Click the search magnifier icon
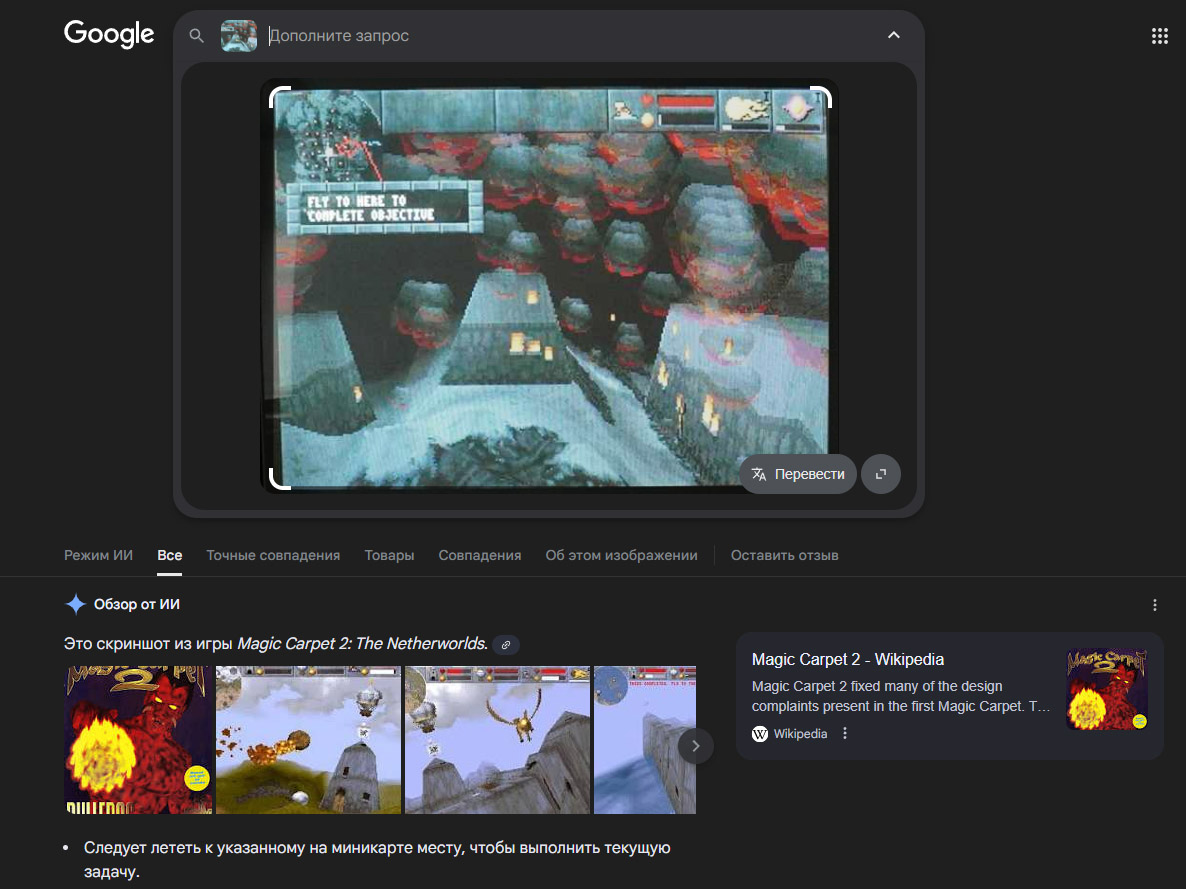The width and height of the screenshot is (1186, 889). pyautogui.click(x=197, y=36)
